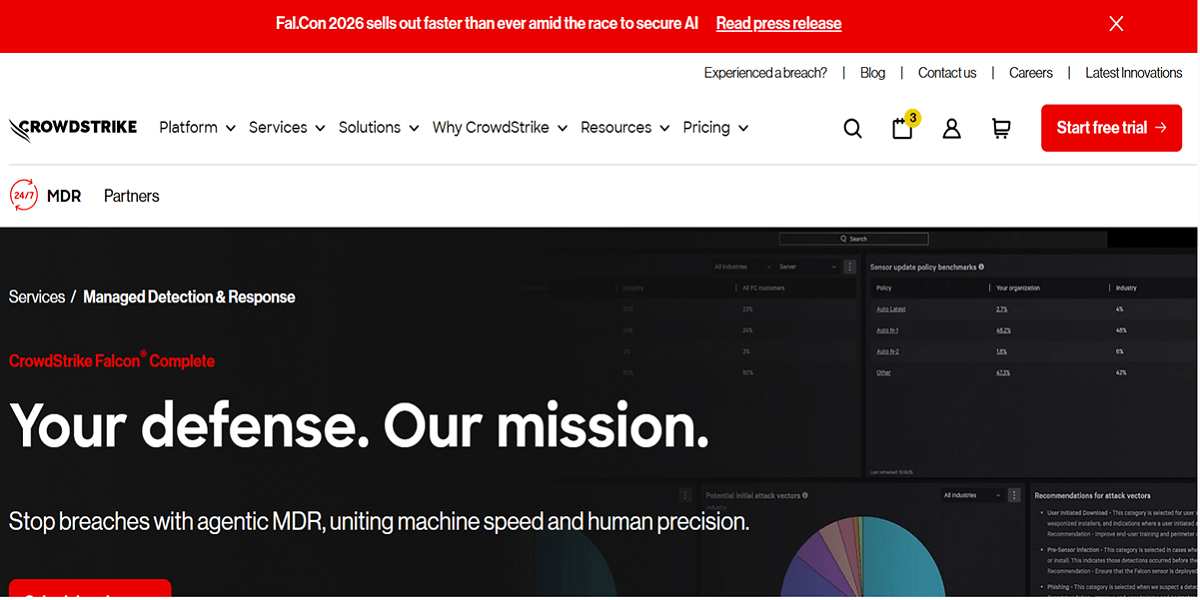This screenshot has width=1200, height=600.
Task: Select the 24/7 MDR circular icon
Action: pos(24,195)
